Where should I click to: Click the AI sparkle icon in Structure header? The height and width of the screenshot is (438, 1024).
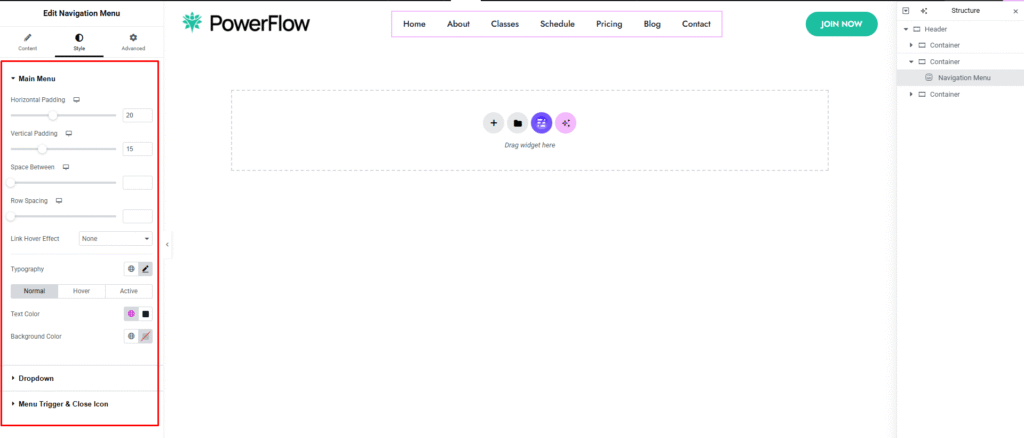click(x=923, y=11)
